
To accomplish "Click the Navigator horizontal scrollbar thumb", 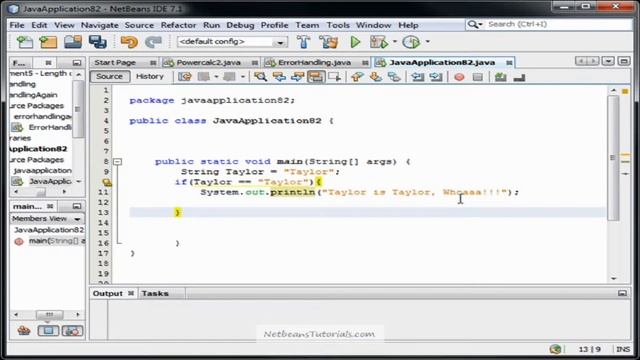I will tap(49, 314).
